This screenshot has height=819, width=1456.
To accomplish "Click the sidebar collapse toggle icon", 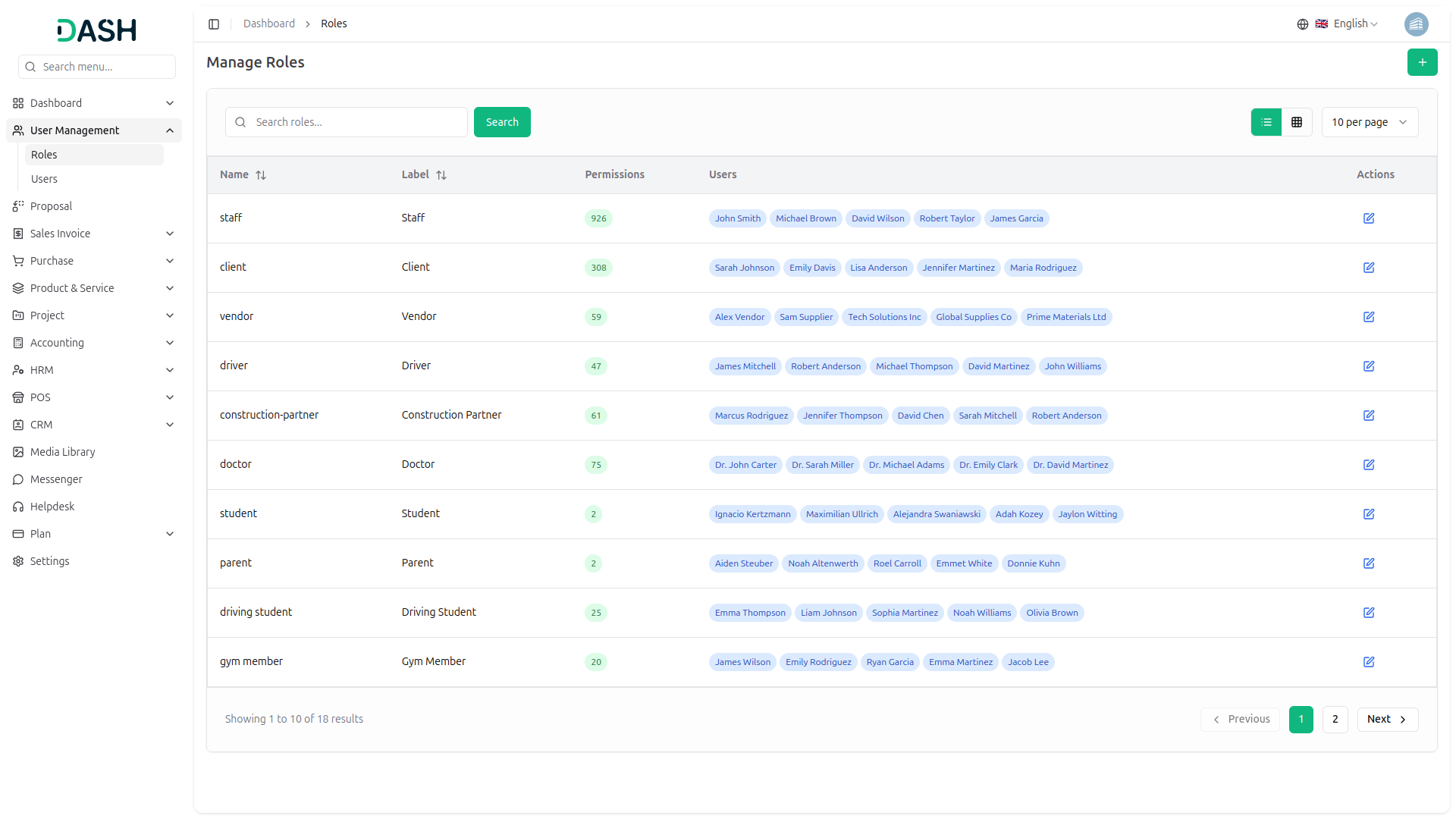I will [214, 24].
